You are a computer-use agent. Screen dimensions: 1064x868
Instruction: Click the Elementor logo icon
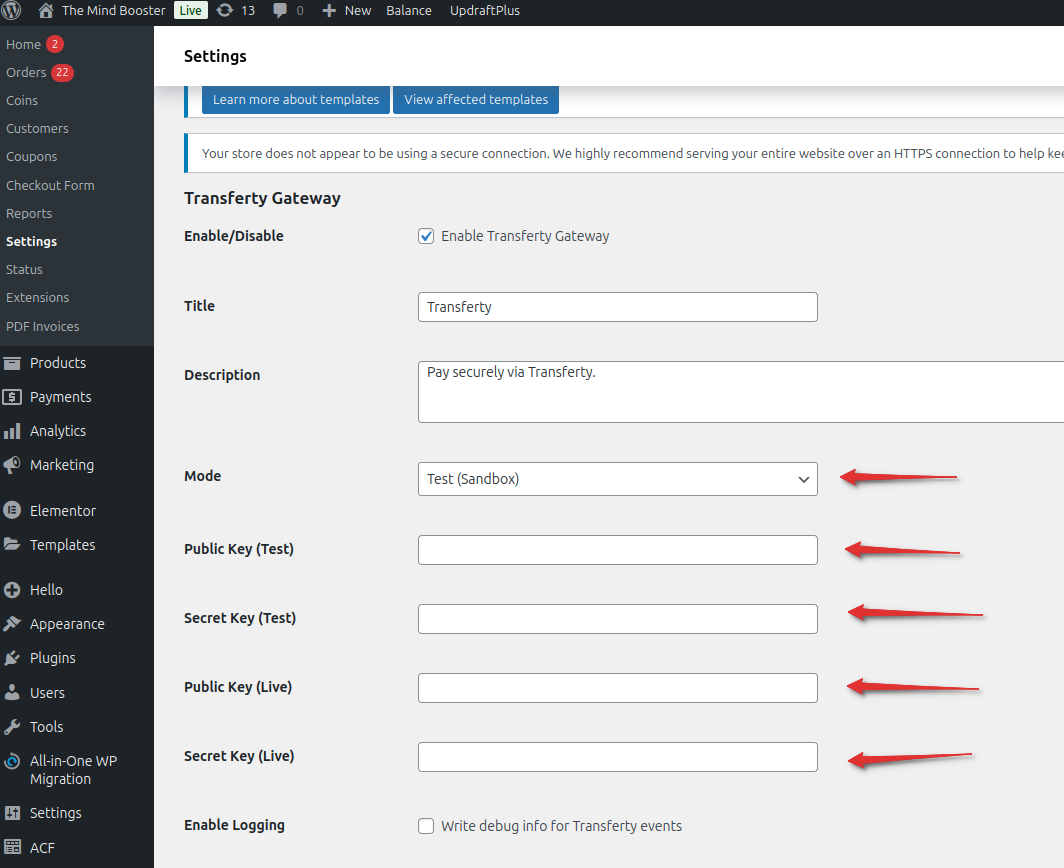[12, 510]
